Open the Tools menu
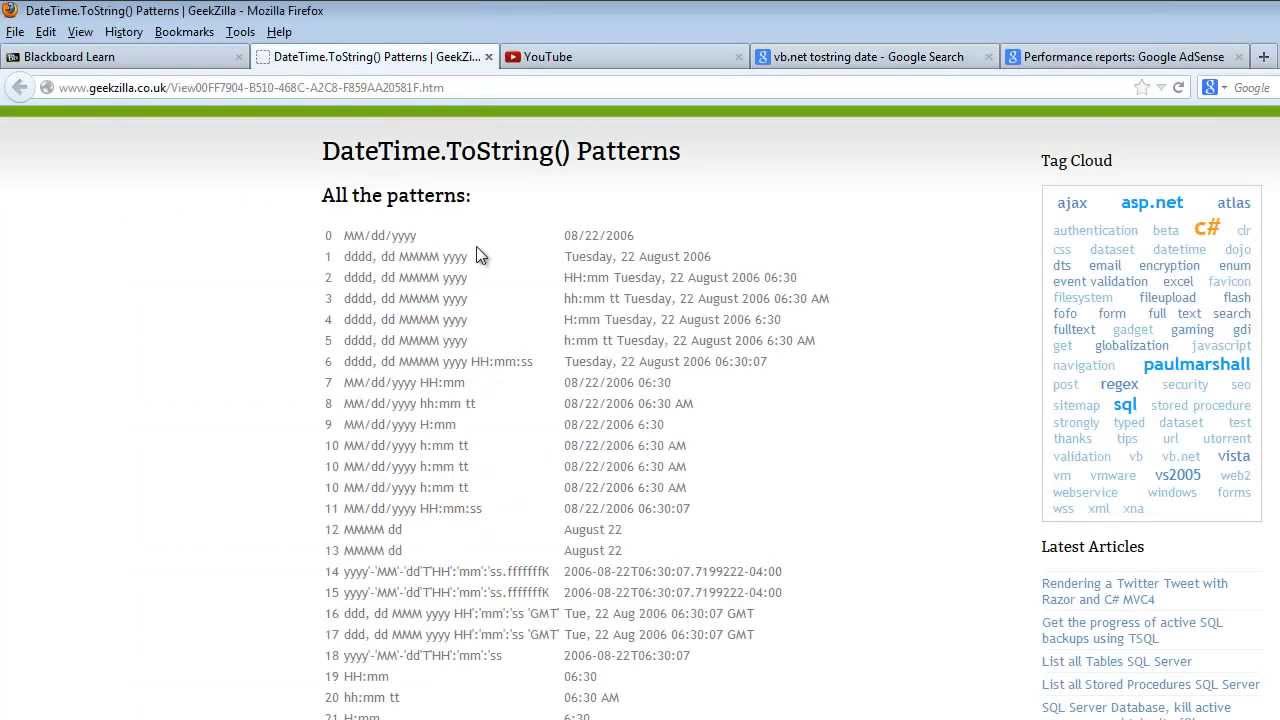Screen dimensions: 1280x720 [240, 32]
